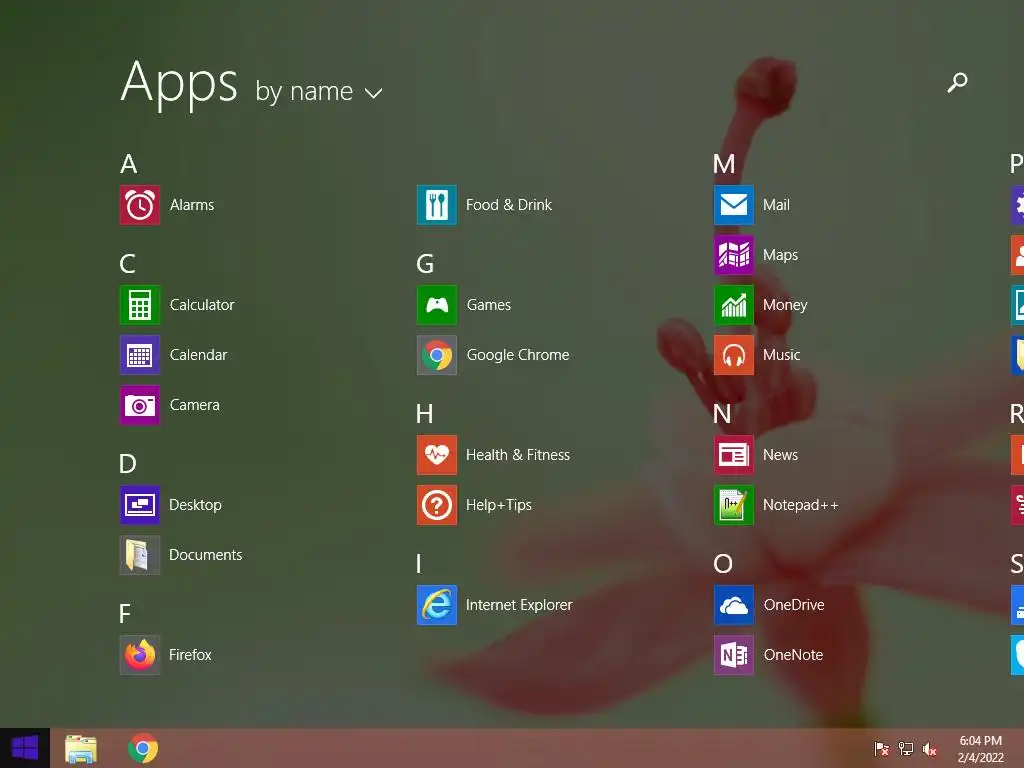Viewport: 1024px width, 768px height.
Task: Click the "Money" label
Action: (x=785, y=305)
